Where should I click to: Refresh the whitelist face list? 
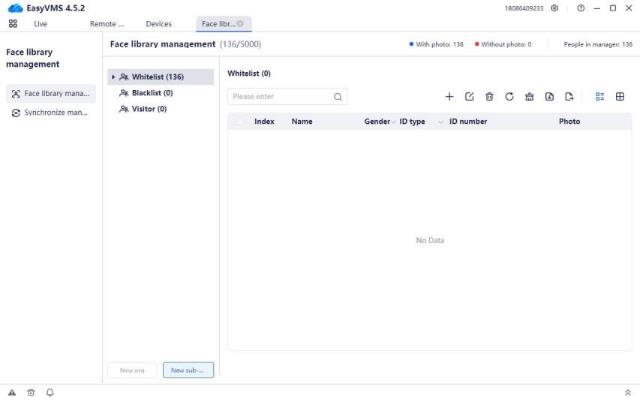pyautogui.click(x=509, y=97)
